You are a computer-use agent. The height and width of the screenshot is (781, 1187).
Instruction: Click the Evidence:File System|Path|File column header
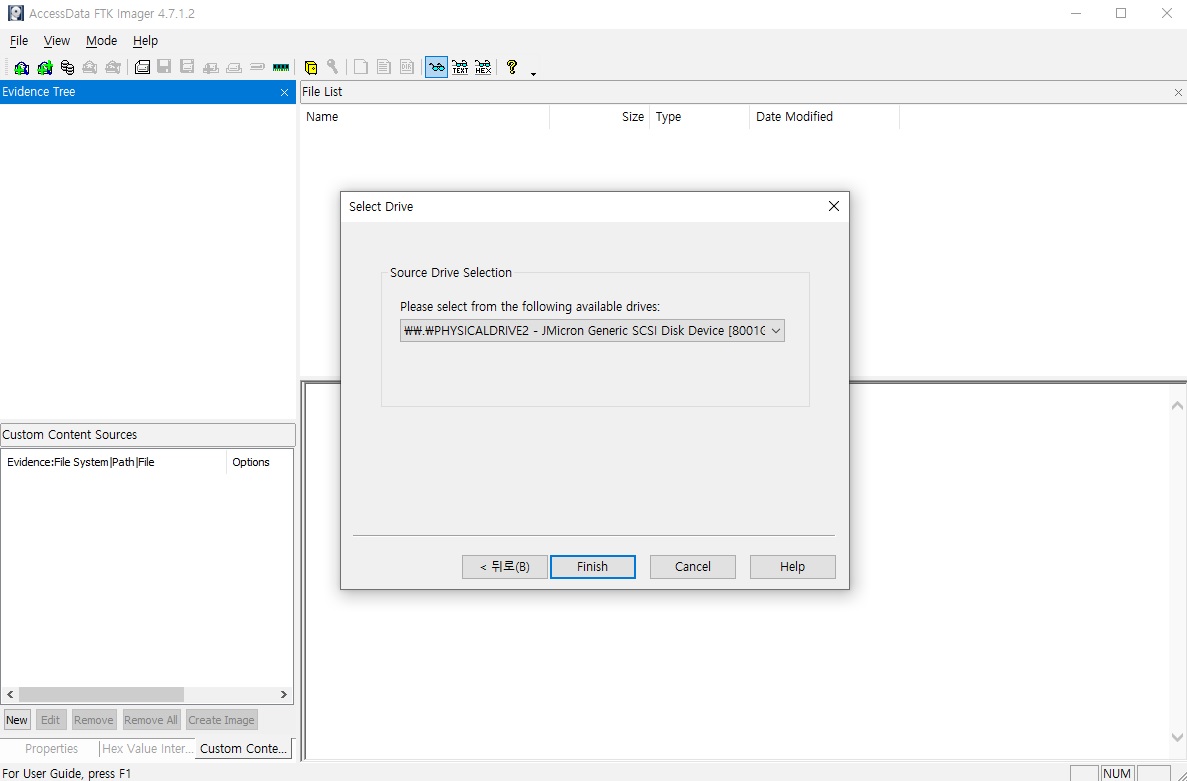click(114, 462)
